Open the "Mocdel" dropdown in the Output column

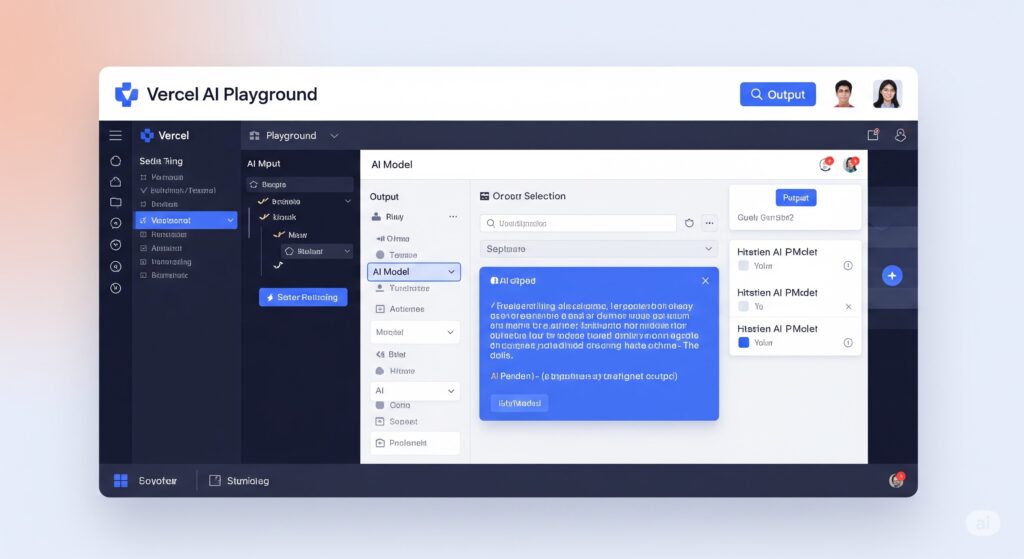tap(415, 332)
